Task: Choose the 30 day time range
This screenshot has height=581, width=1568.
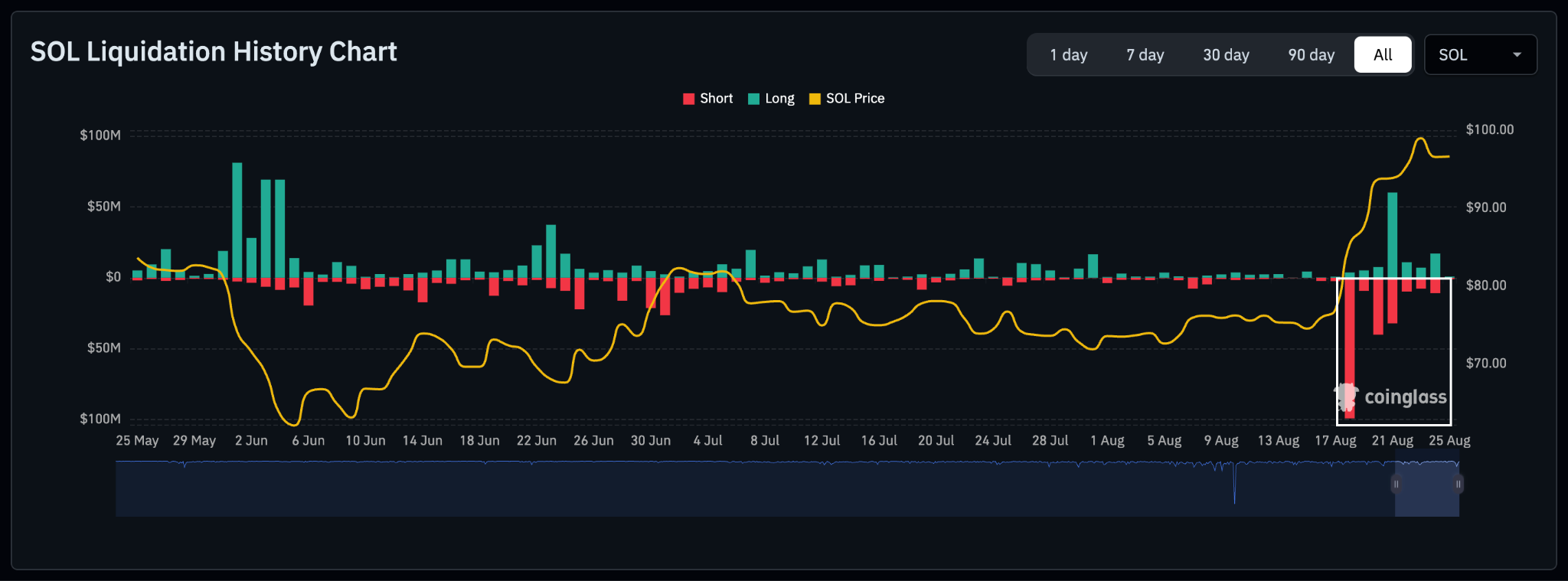Action: click(1226, 55)
